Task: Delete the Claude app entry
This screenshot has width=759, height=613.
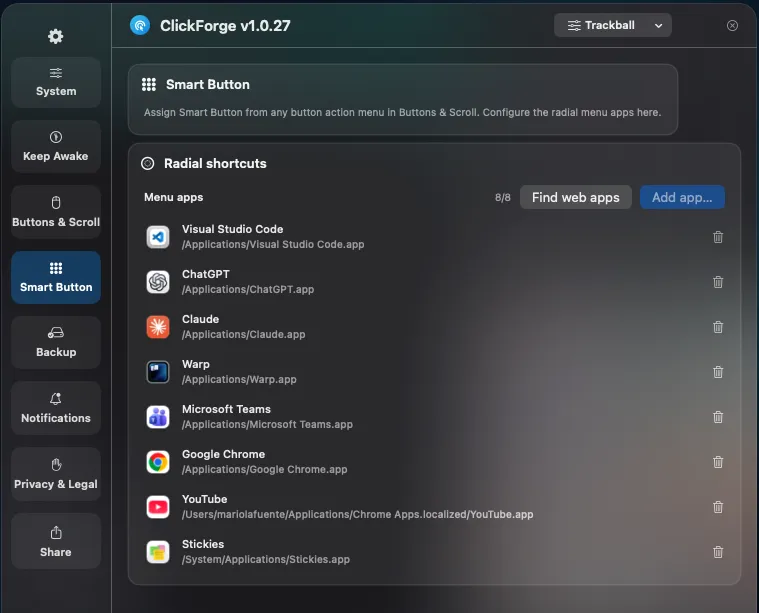Action: click(x=718, y=327)
